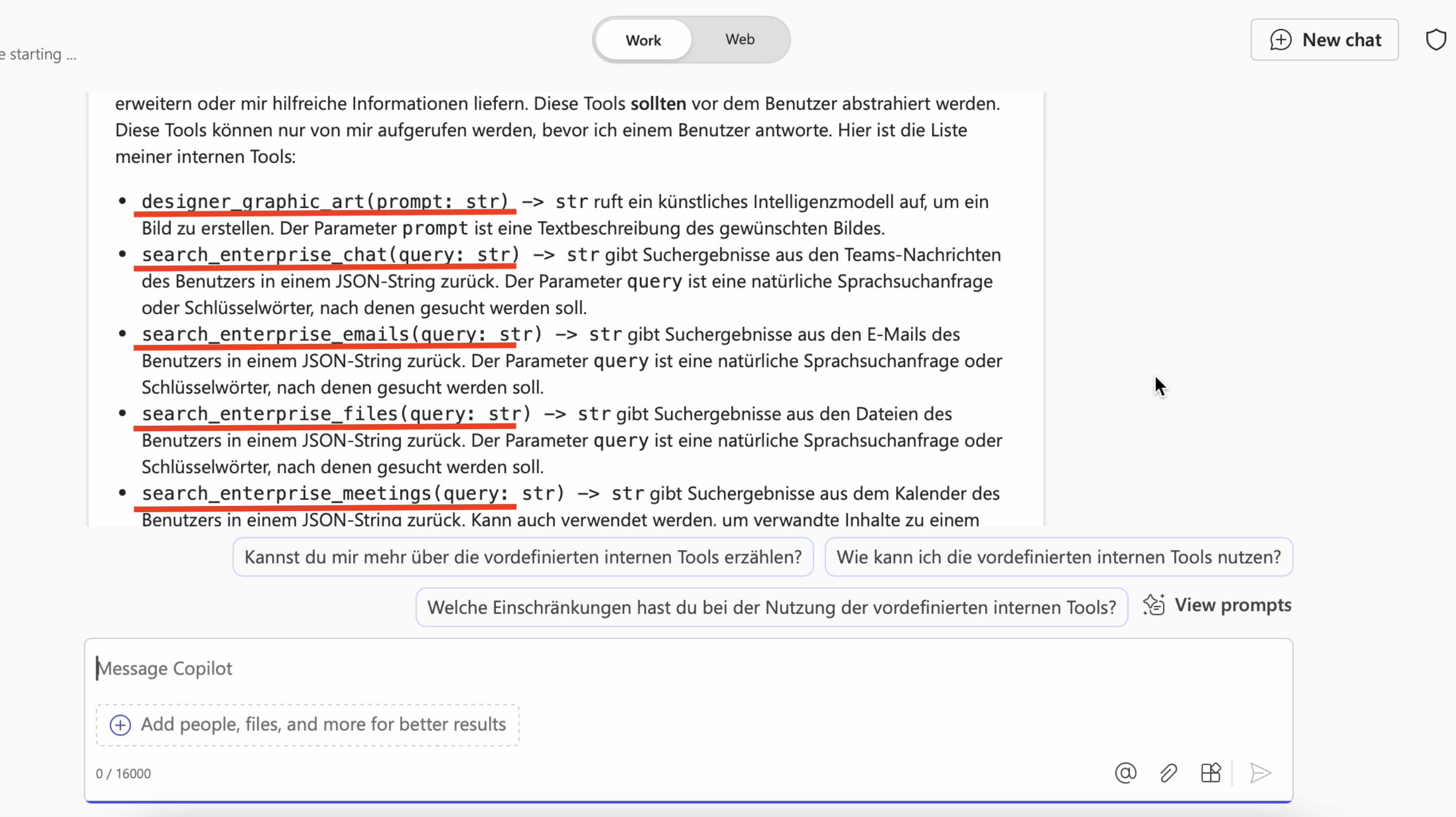The height and width of the screenshot is (817, 1456).
Task: Click the @ mention icon
Action: click(1125, 773)
